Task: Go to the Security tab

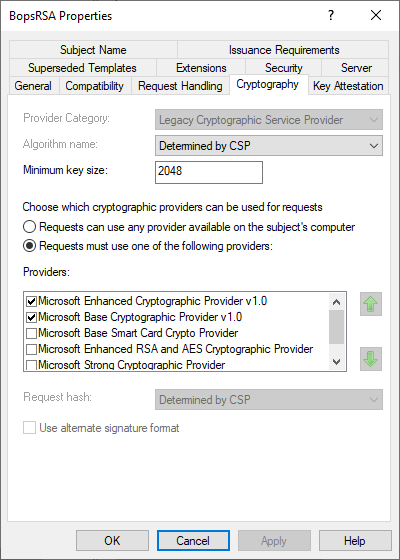Action: [284, 68]
